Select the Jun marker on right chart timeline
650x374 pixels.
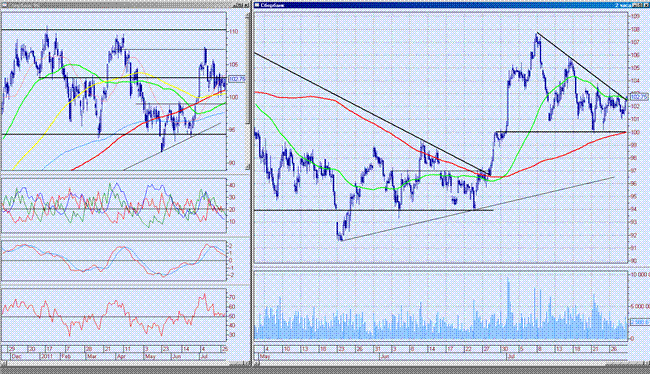pyautogui.click(x=384, y=356)
